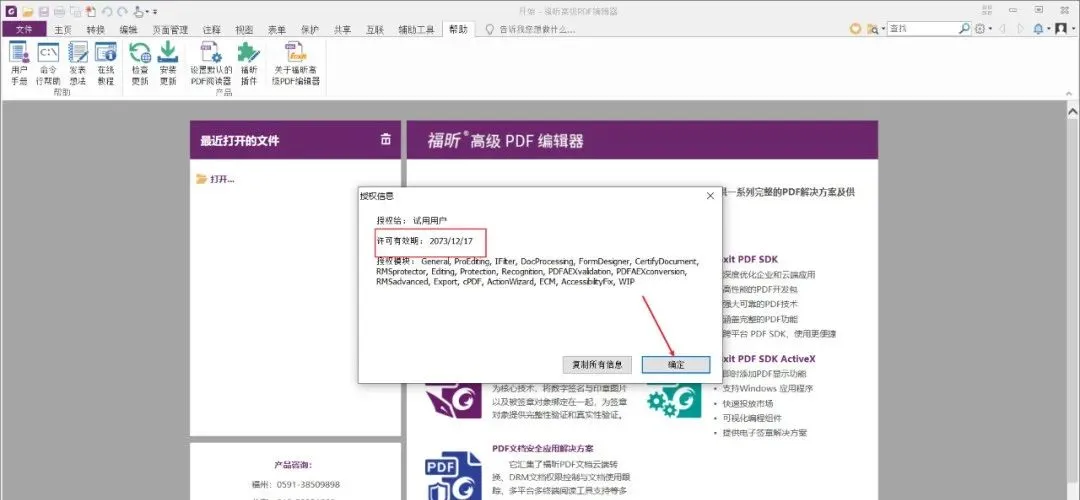
Task: Expand the gear settings dropdown arrow
Action: coord(990,29)
